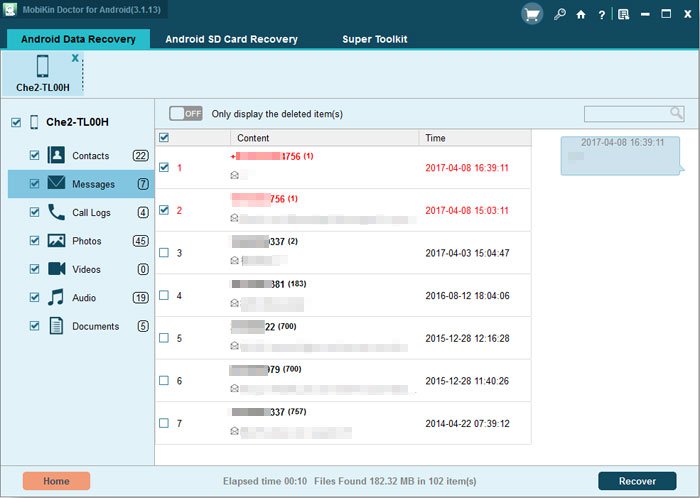Uncheck the Che2-TL00H device checkbox
700x498 pixels.
coord(16,122)
